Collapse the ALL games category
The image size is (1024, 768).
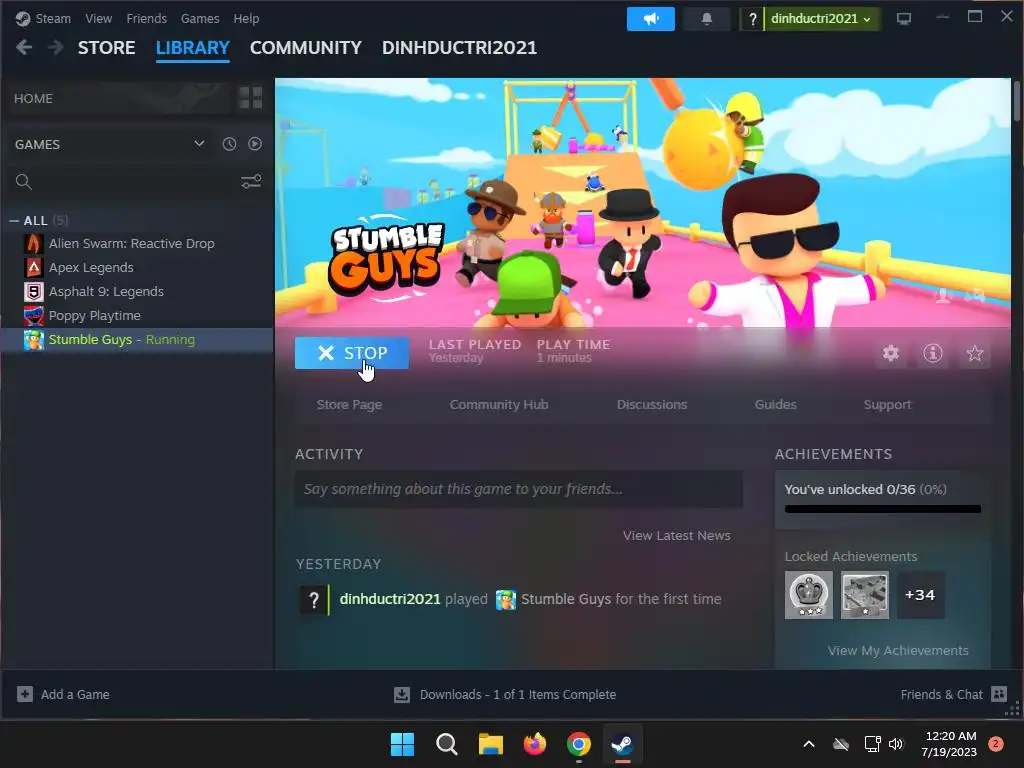pyautogui.click(x=14, y=221)
